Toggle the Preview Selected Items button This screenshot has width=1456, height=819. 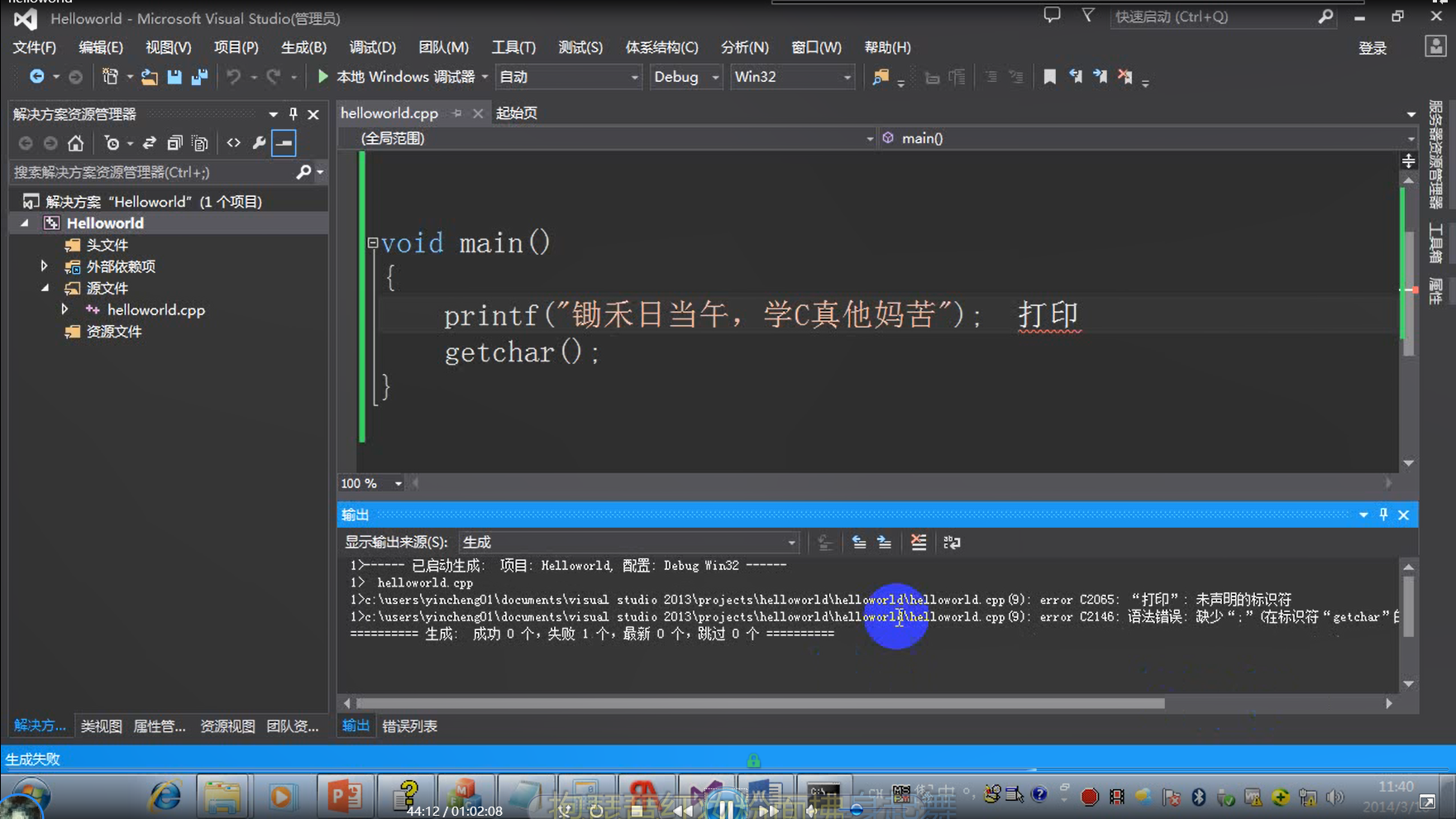(x=284, y=142)
